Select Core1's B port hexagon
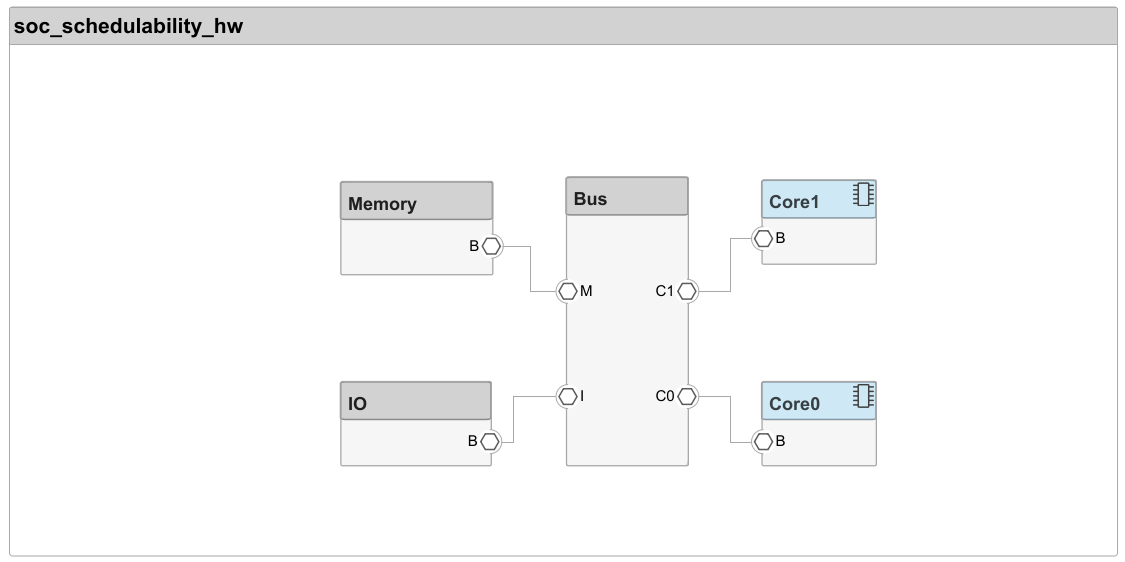This screenshot has width=1125, height=562. [763, 238]
